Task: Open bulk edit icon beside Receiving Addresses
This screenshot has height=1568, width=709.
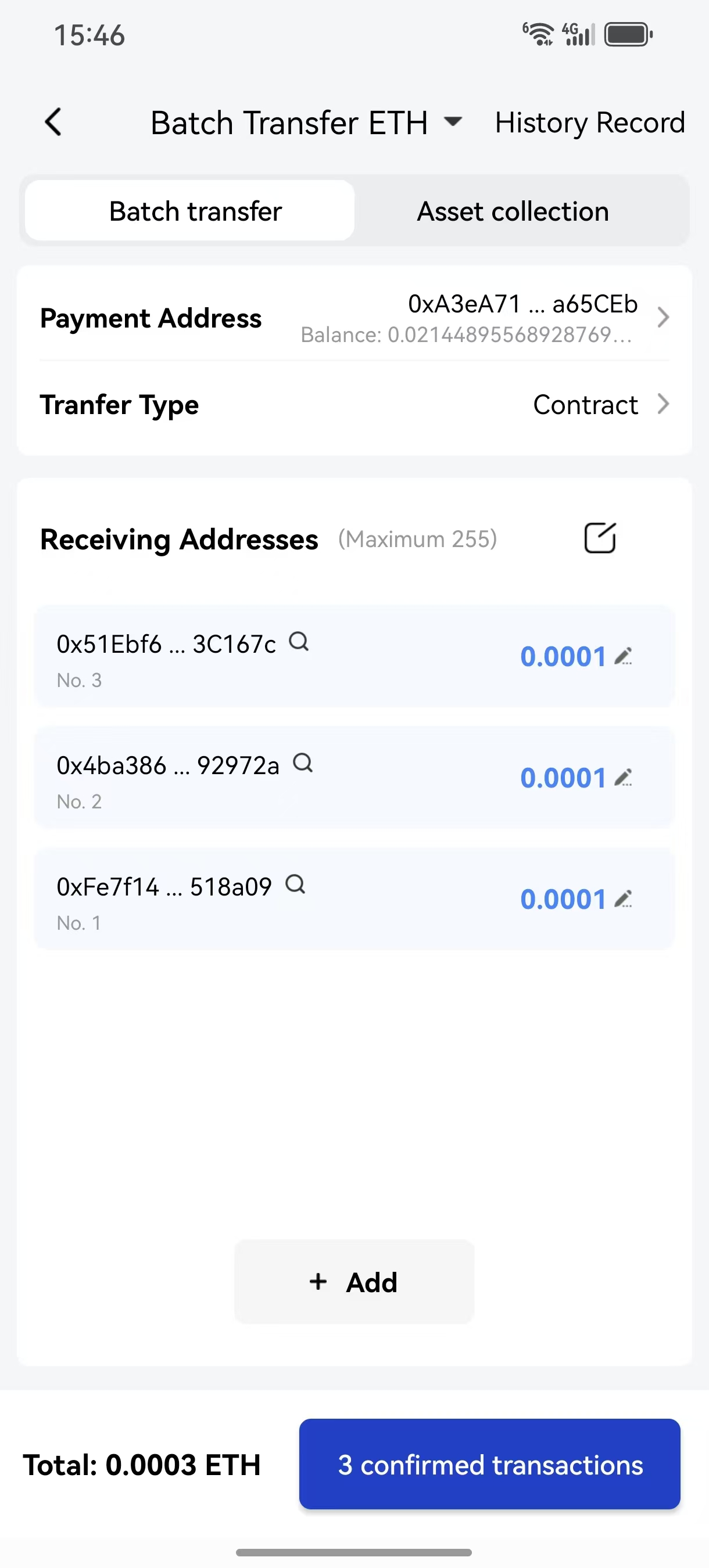Action: (x=600, y=538)
